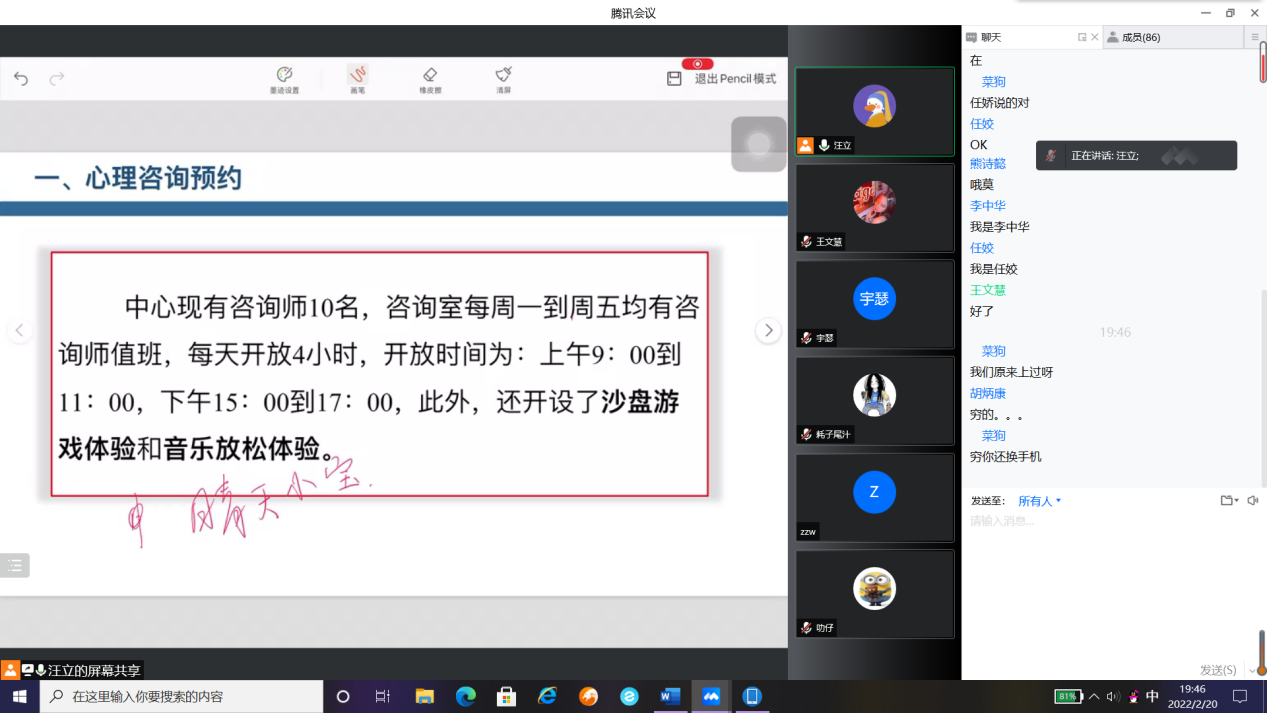Clear the screen with the 清屏 tool
The height and width of the screenshot is (713, 1267).
tap(503, 78)
